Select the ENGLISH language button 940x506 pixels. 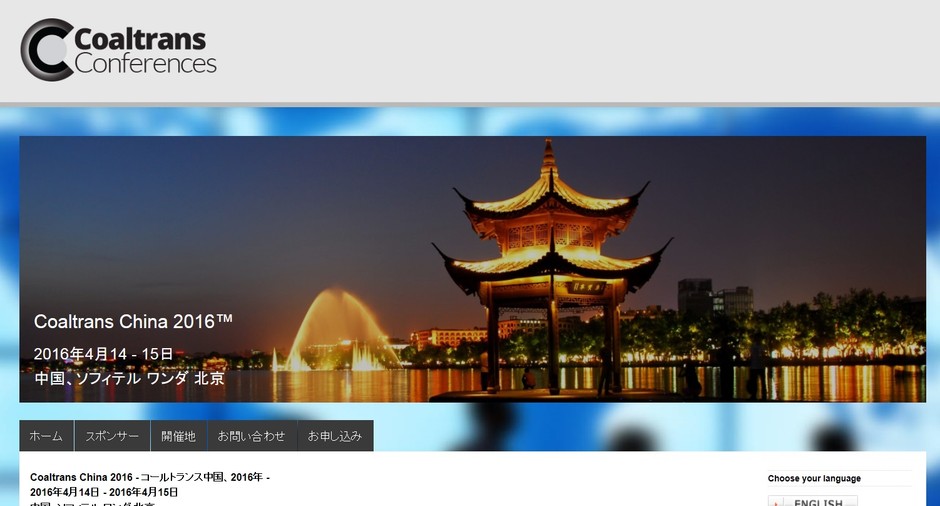pos(812,501)
